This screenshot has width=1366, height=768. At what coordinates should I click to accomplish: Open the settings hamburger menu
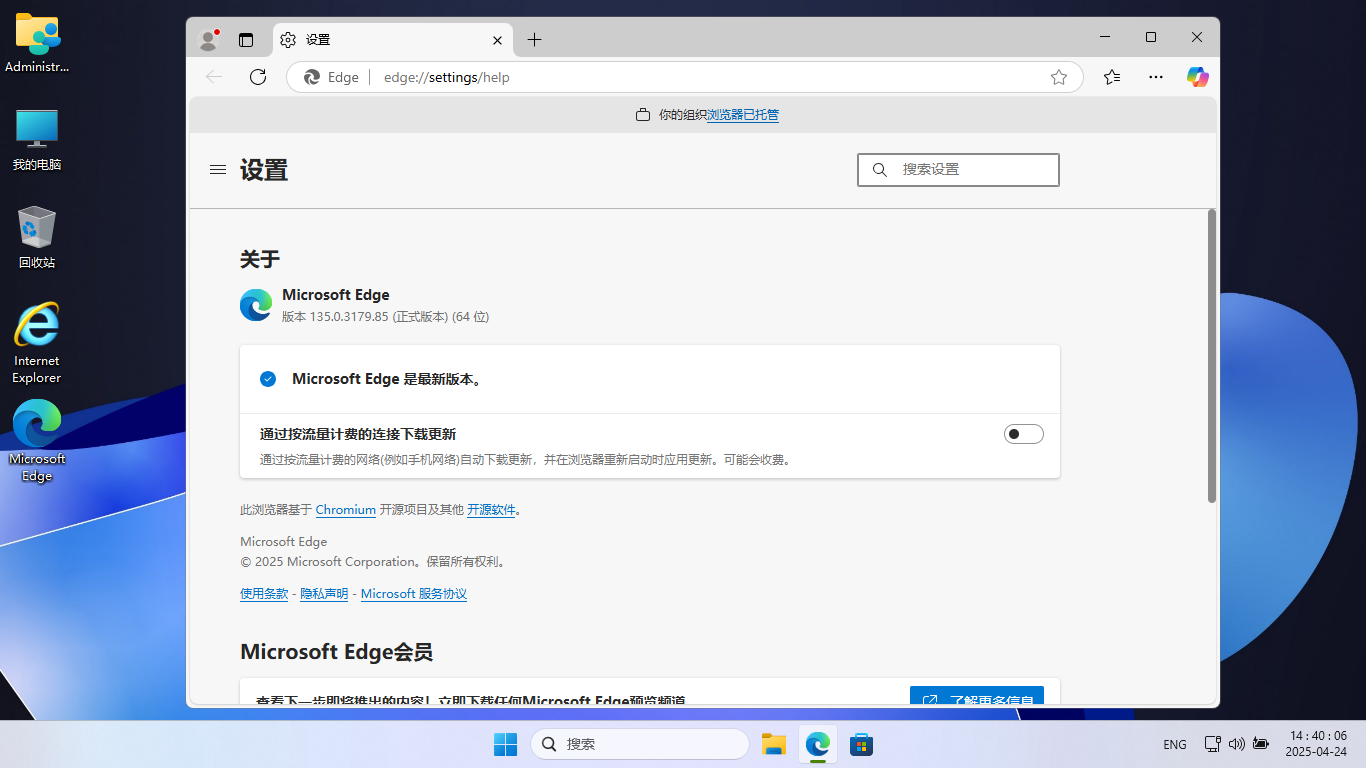click(218, 170)
